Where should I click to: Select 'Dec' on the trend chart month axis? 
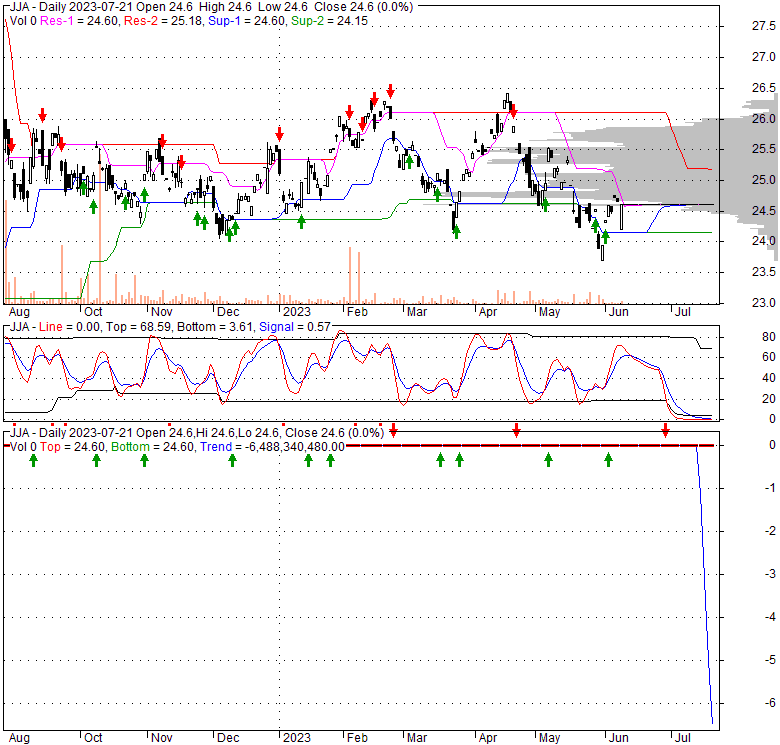(x=228, y=738)
